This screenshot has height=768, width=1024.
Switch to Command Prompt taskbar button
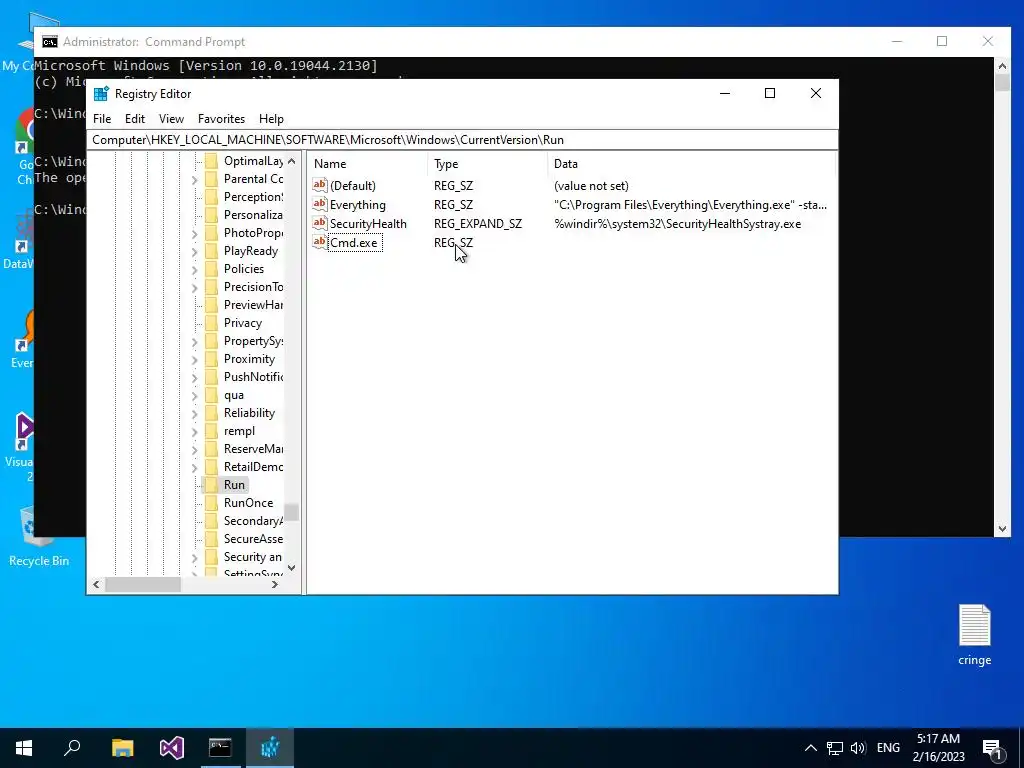[x=220, y=748]
